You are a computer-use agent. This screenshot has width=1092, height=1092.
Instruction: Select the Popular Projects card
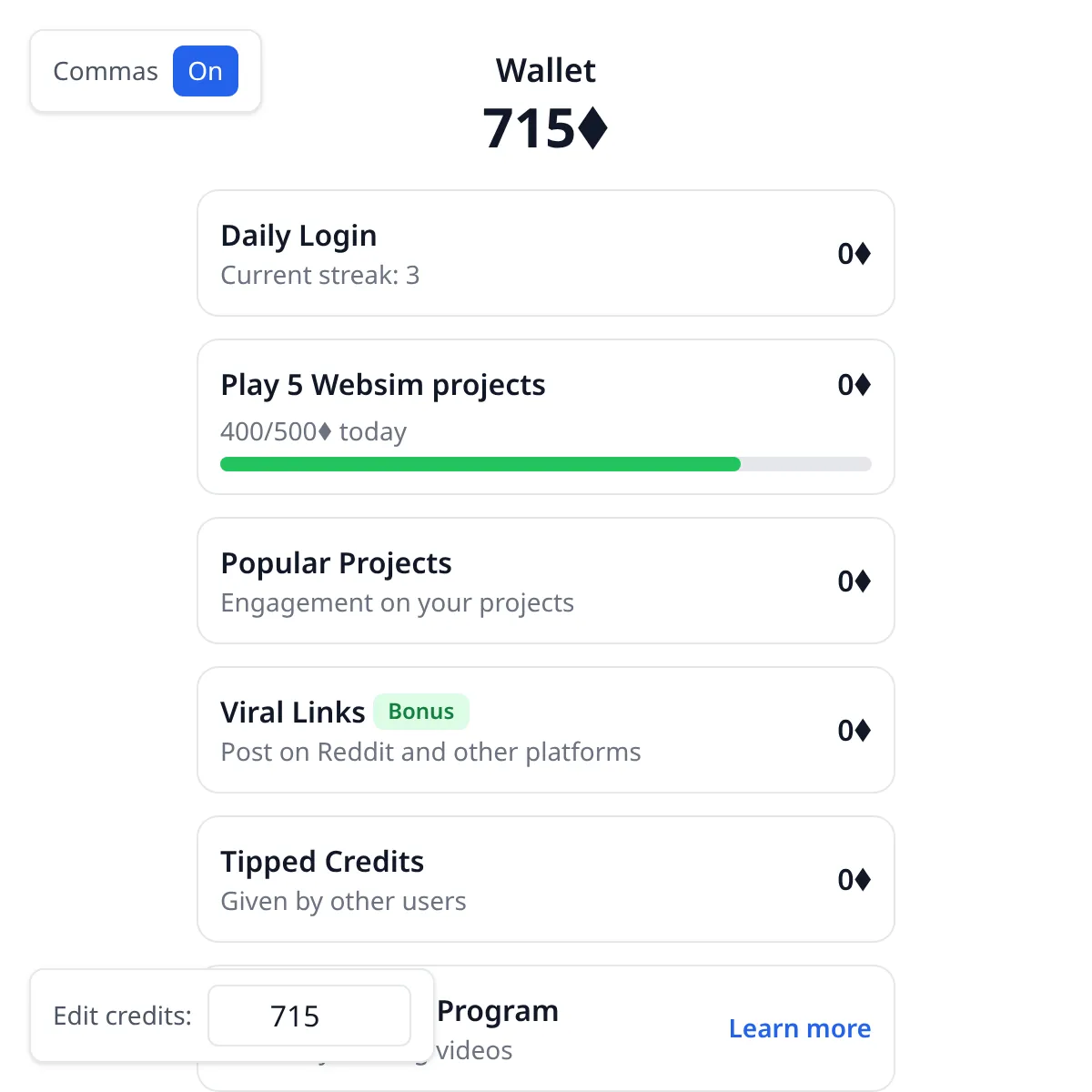point(546,581)
